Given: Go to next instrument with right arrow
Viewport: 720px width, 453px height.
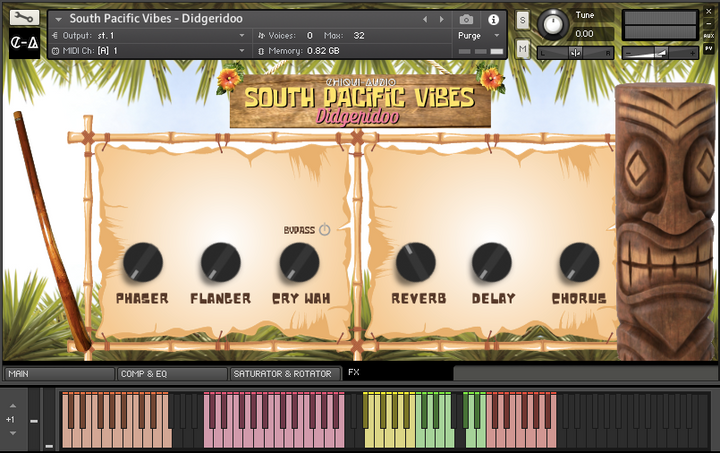Looking at the screenshot, I should [441, 19].
